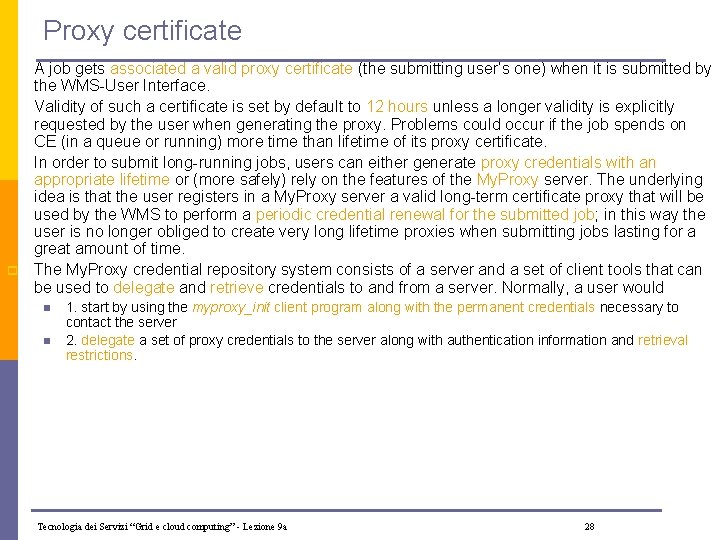Screen dimensions: 720x540
Task: Click highlighted 'delegate' in list item 2
Action: tap(108, 340)
